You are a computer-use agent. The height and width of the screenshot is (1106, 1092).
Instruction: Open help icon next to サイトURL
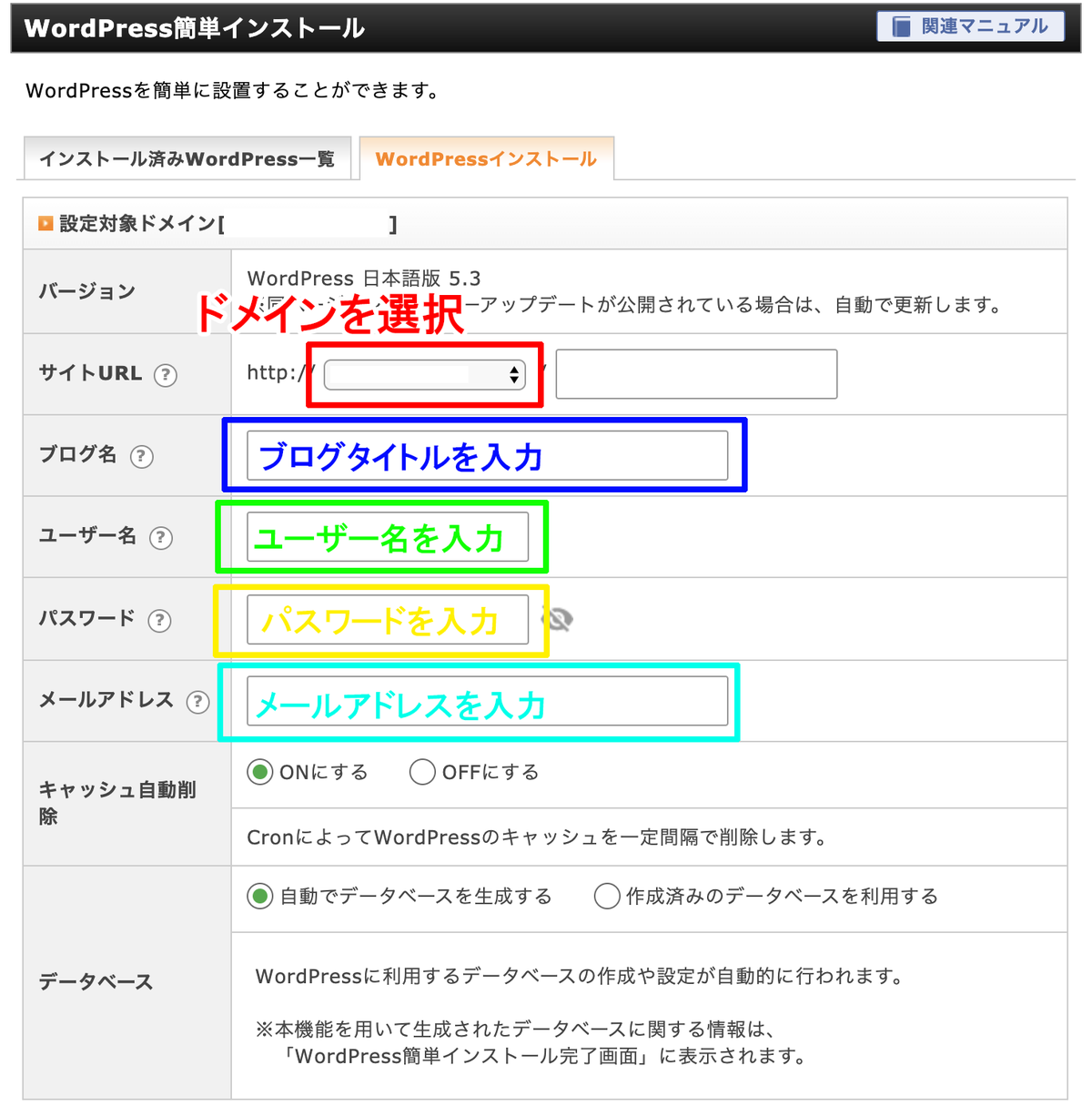tap(165, 374)
